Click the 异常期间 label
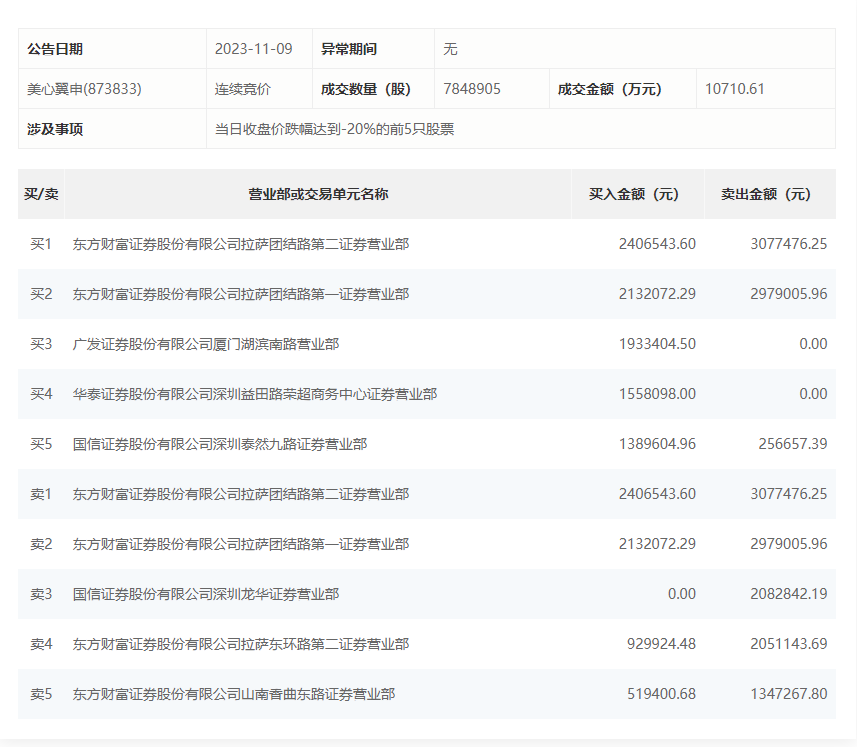 [349, 49]
